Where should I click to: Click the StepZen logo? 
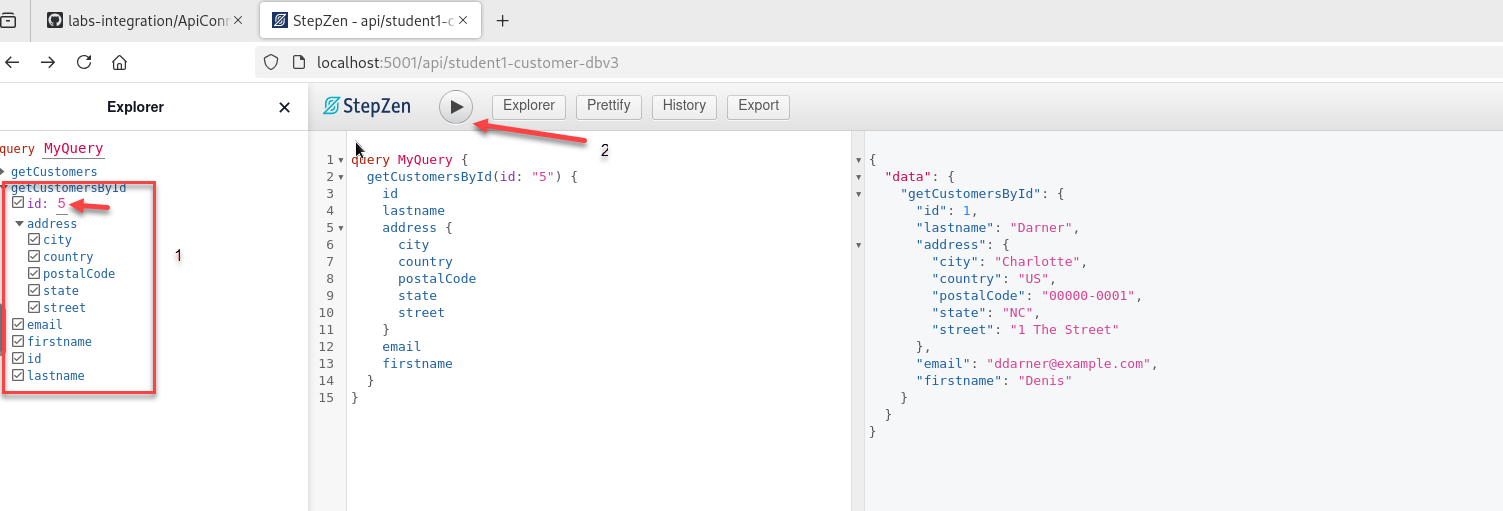[x=367, y=106]
